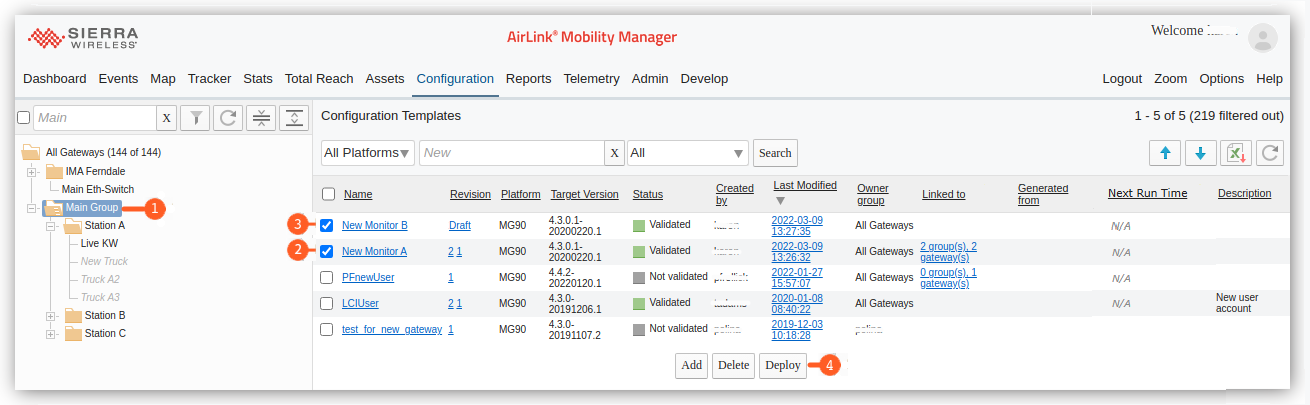Select Main Eth-Switch in the tree
This screenshot has height=405, width=1310.
click(98, 189)
